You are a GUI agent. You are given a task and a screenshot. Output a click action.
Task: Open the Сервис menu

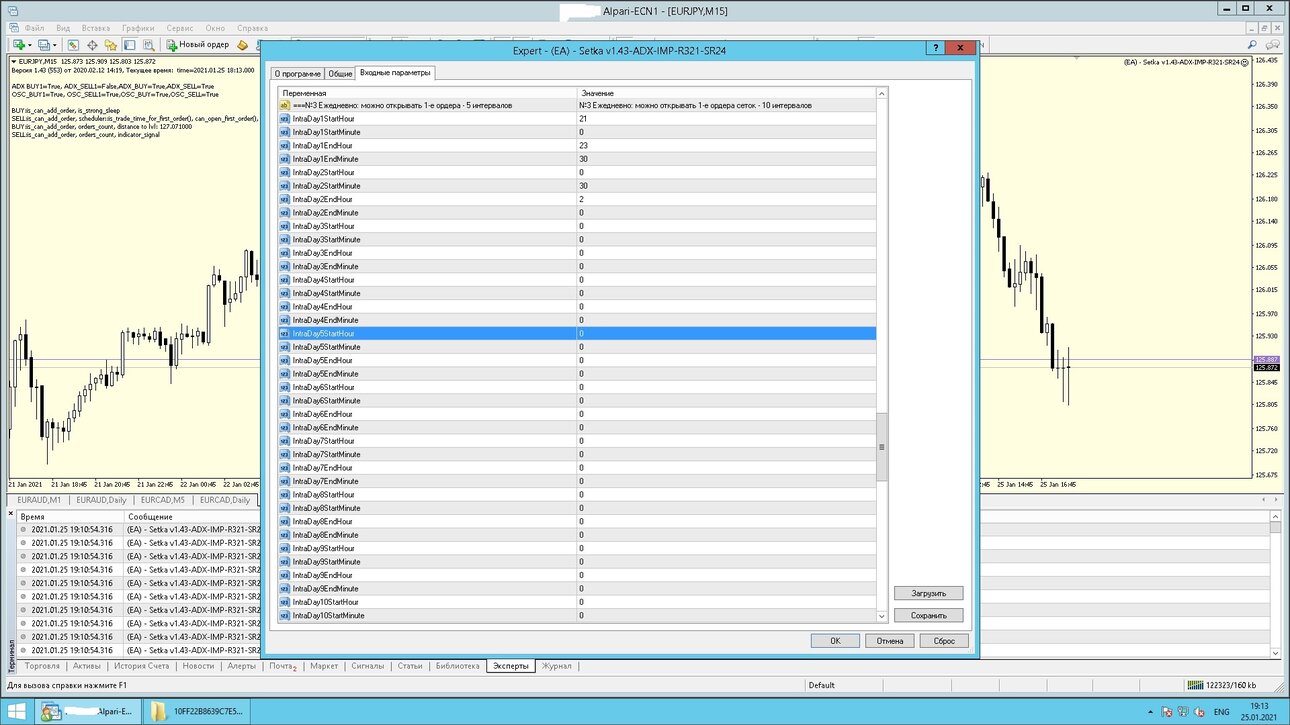click(x=181, y=29)
